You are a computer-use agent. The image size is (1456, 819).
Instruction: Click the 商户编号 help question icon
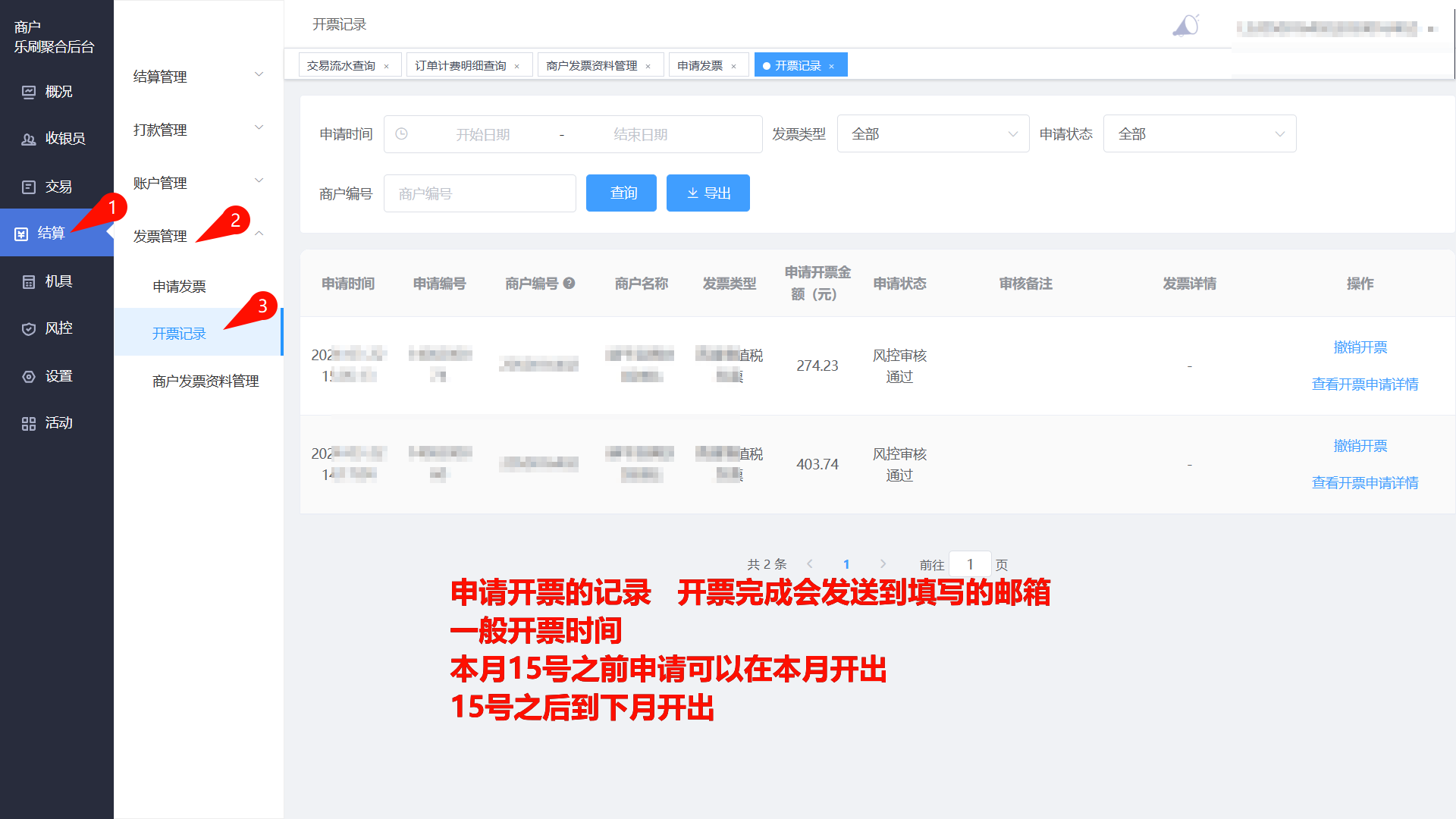pos(570,283)
